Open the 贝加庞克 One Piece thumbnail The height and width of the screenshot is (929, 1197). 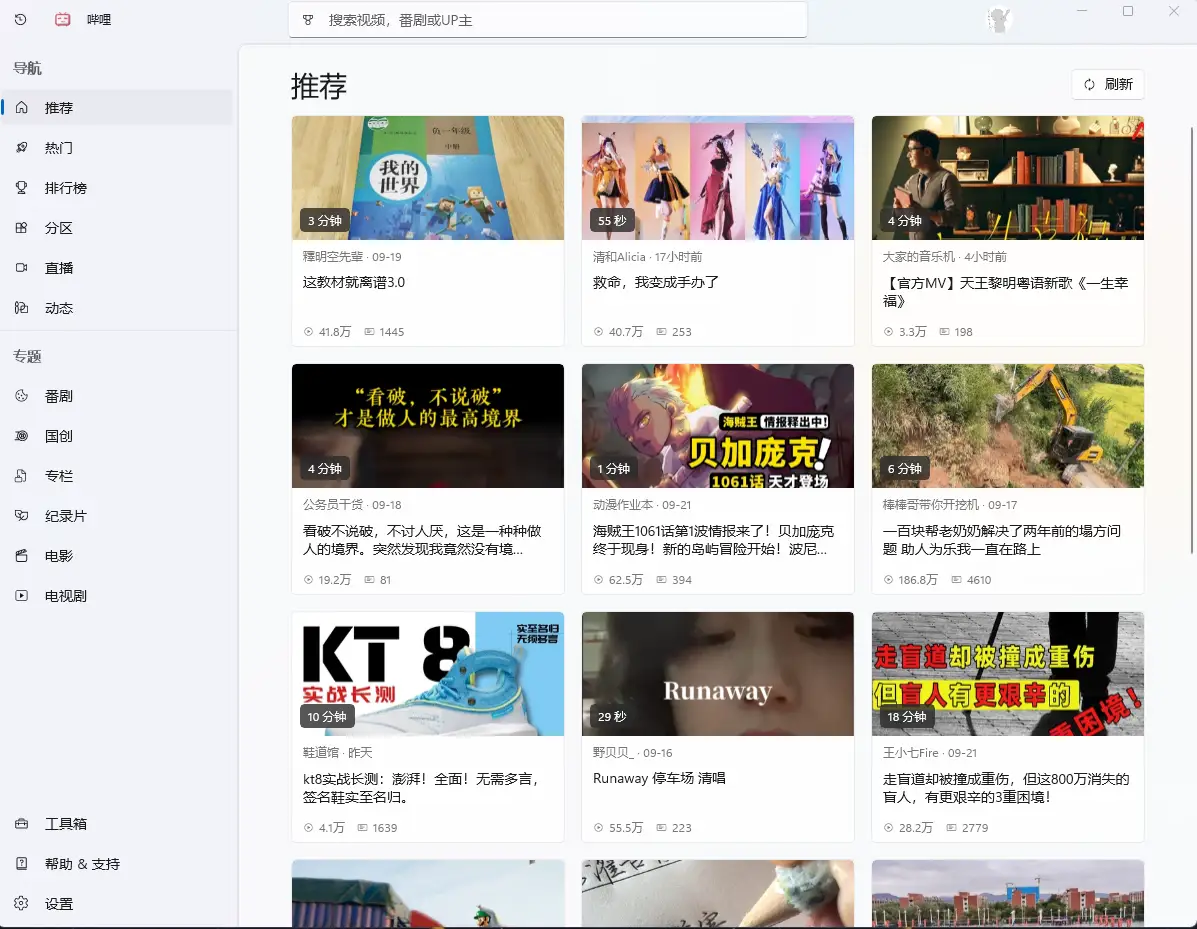718,426
